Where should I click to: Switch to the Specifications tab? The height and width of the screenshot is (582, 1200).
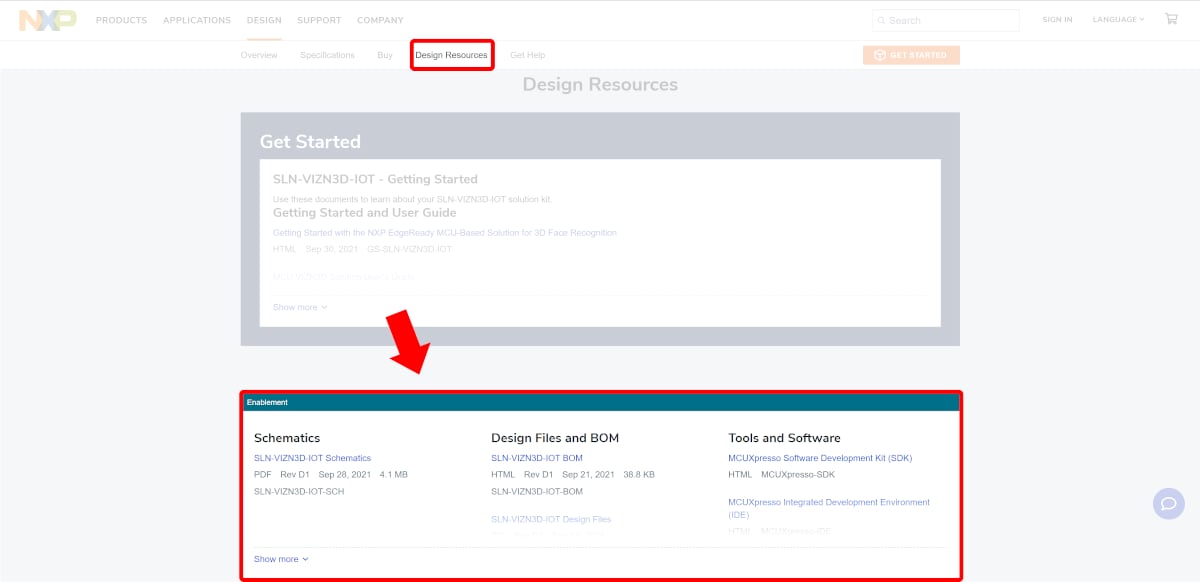coord(327,55)
